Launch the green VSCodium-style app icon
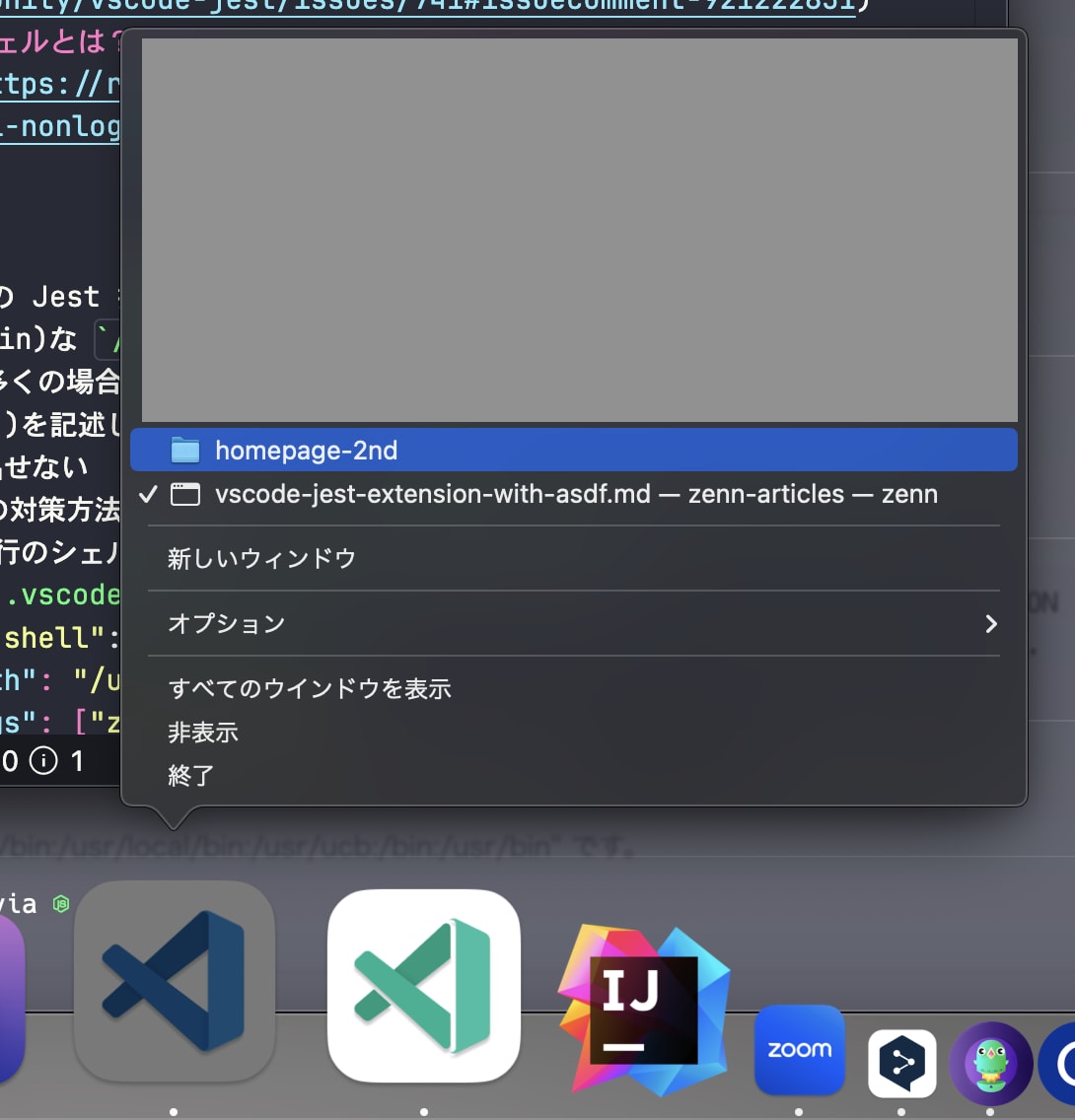Viewport: 1075px width, 1120px height. 423,985
